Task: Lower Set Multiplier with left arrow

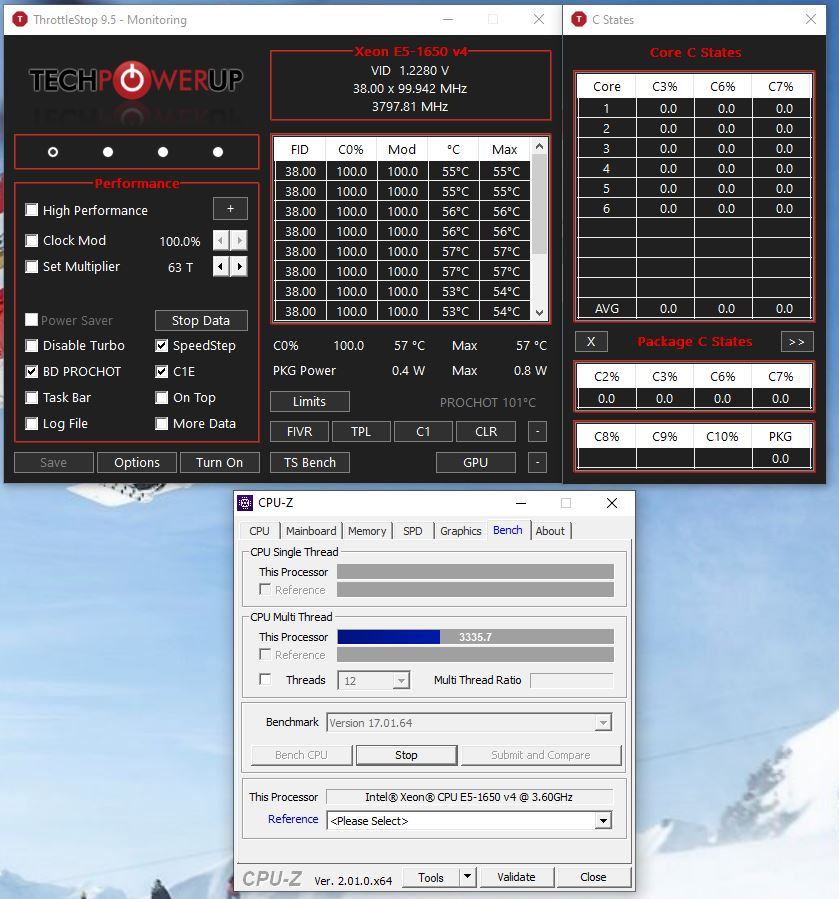Action: (x=221, y=266)
